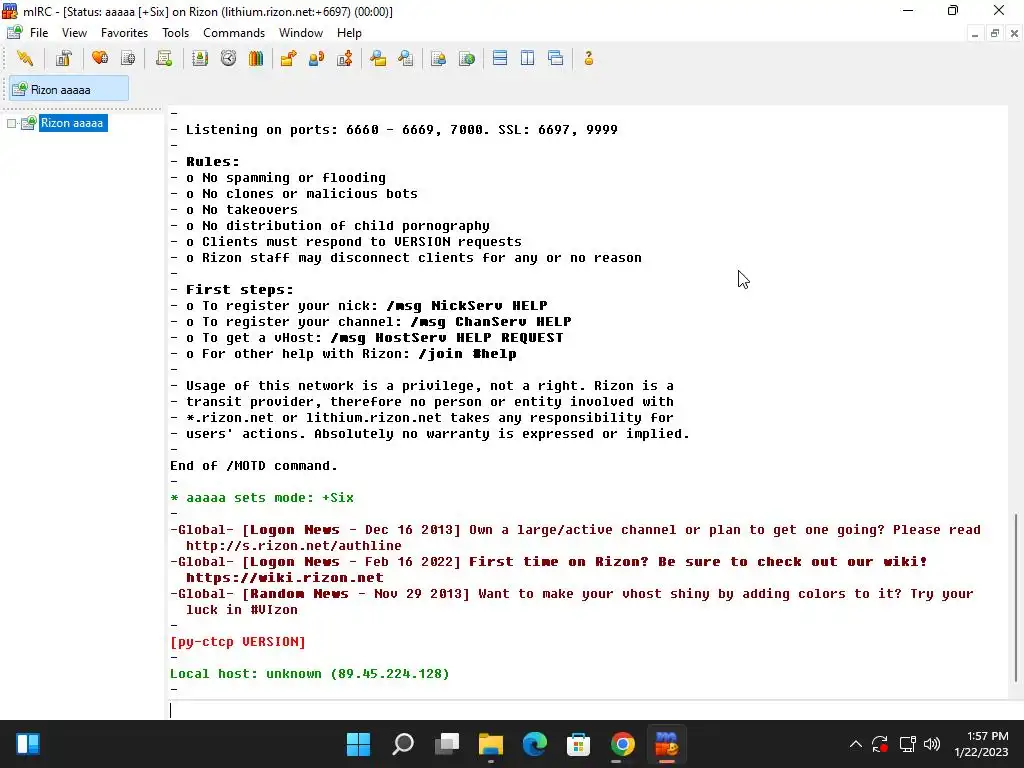
Task: Restore the inner status window button
Action: 995,33
